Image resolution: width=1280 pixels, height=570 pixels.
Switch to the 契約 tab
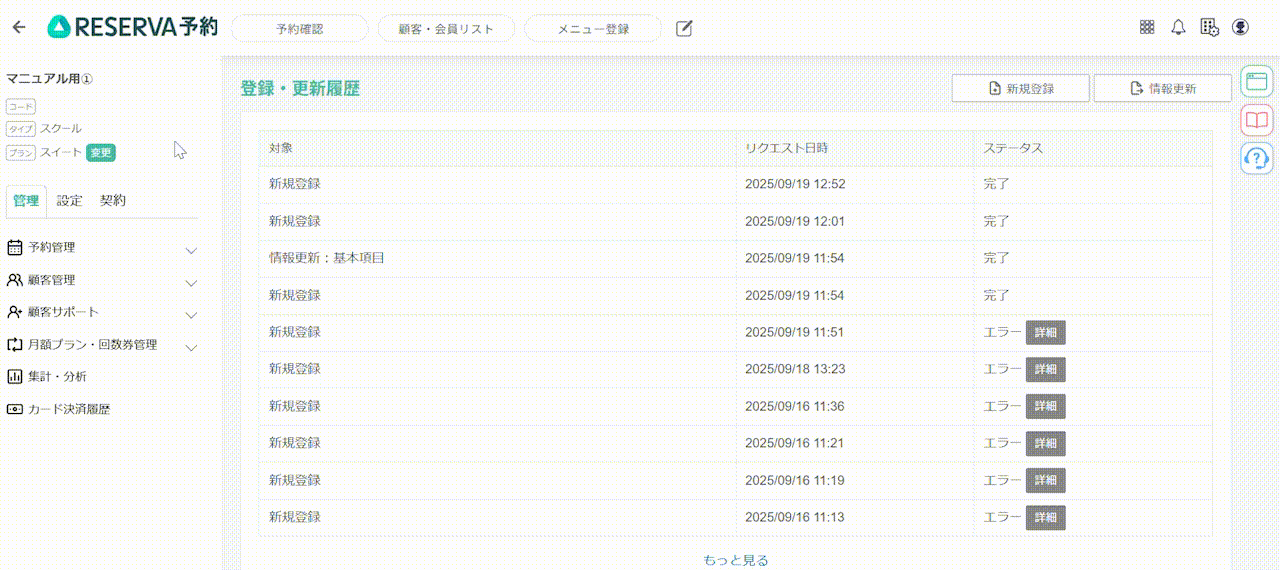click(113, 200)
